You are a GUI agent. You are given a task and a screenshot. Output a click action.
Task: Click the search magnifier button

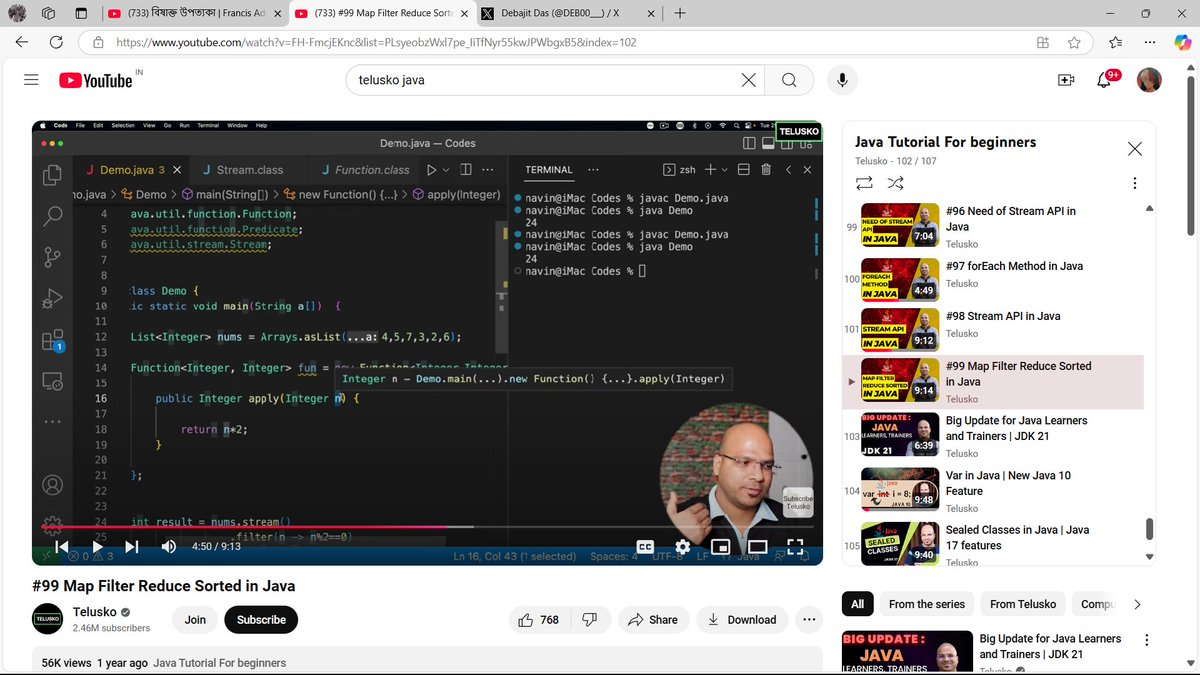pyautogui.click(x=789, y=80)
